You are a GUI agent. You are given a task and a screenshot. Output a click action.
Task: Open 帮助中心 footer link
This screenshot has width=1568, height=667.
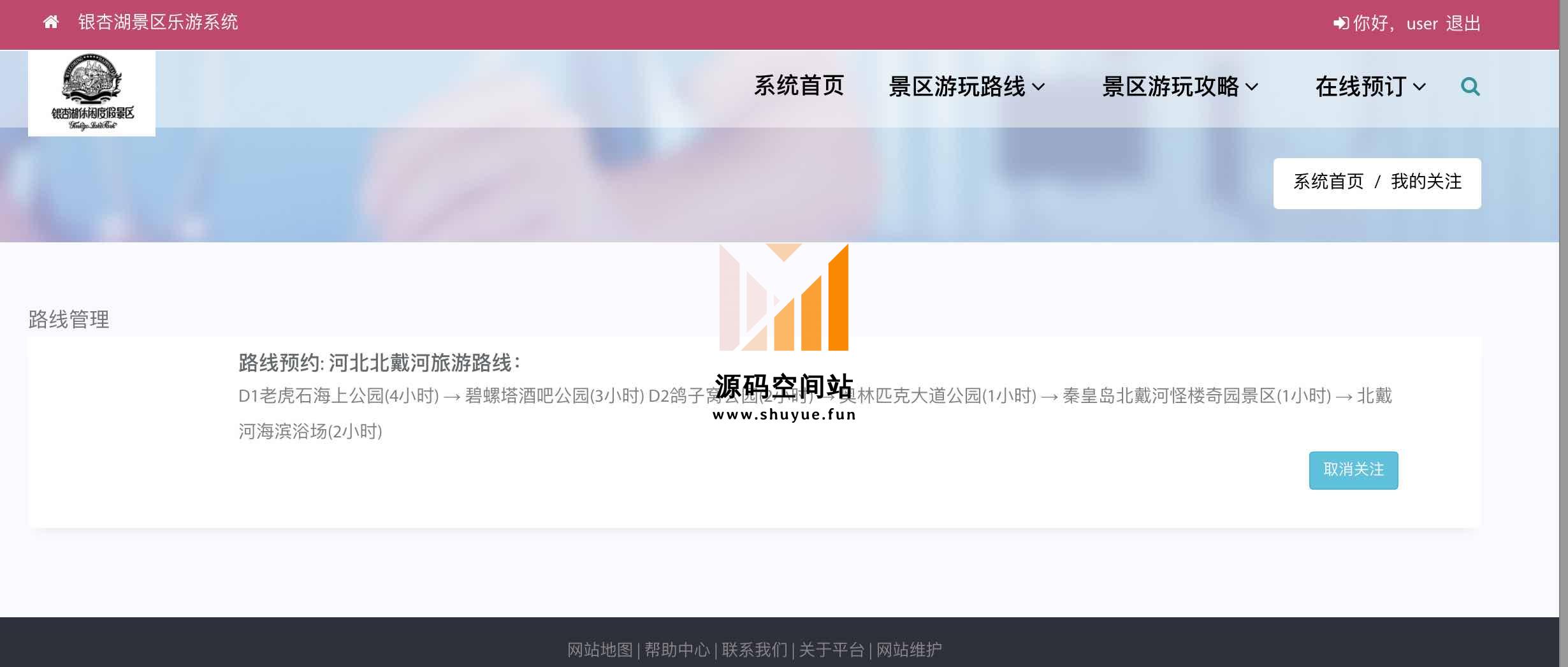point(677,650)
